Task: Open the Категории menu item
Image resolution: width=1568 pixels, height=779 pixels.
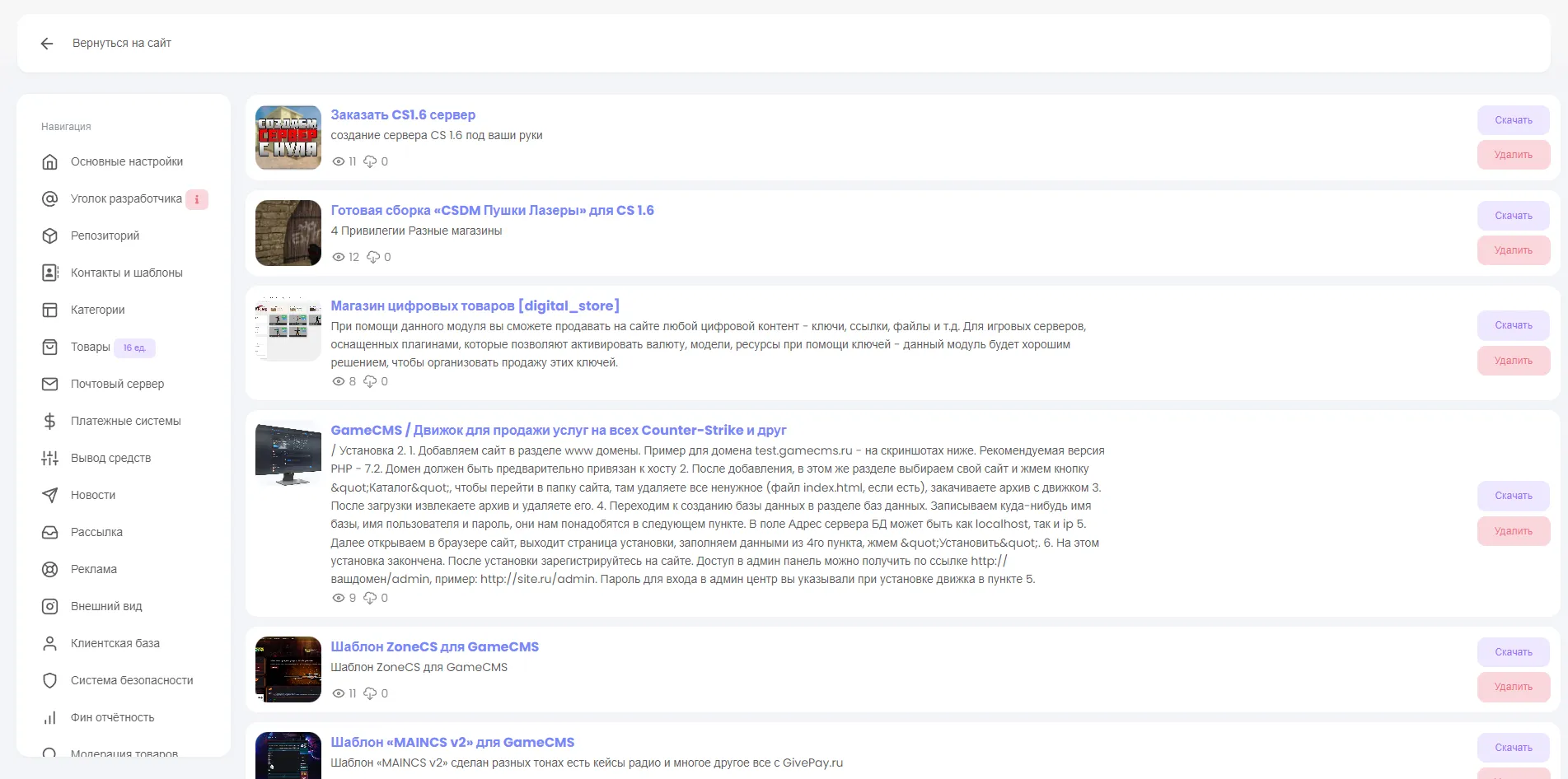Action: (98, 310)
